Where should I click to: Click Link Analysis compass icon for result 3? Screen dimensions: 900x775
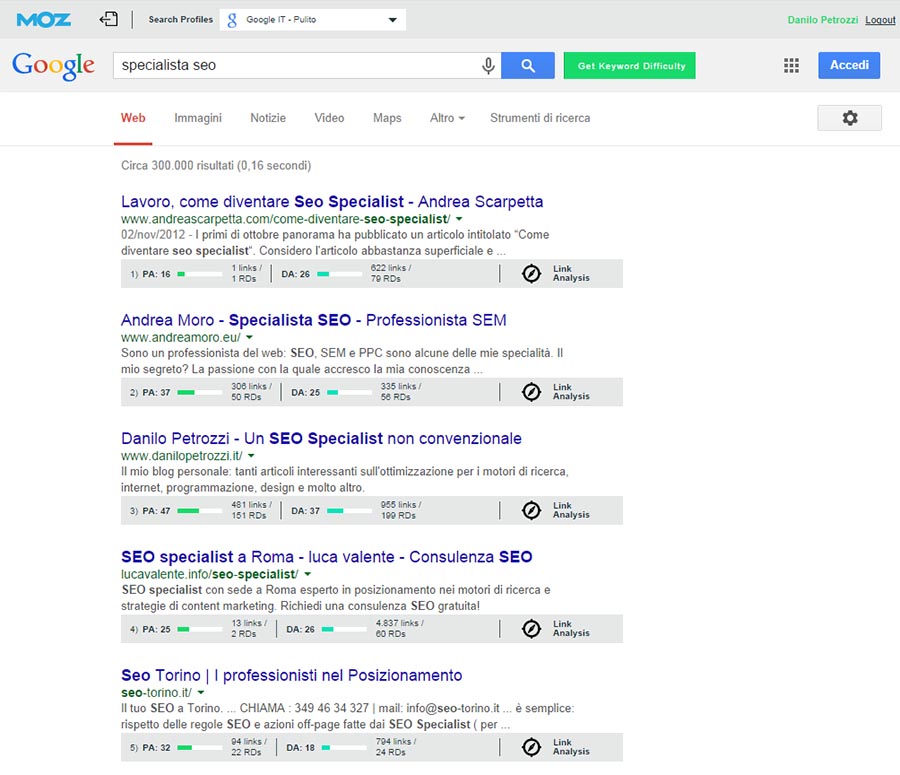532,511
